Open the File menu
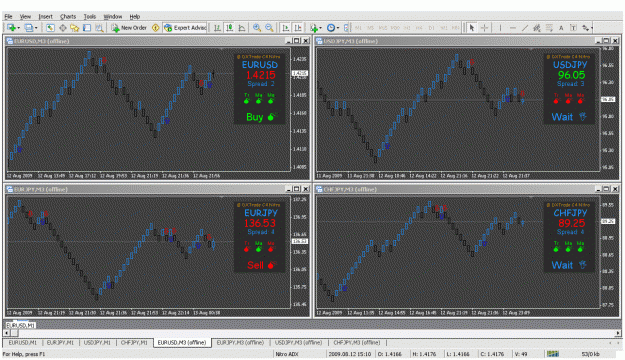This screenshot has height=360, width=625. tap(8, 16)
